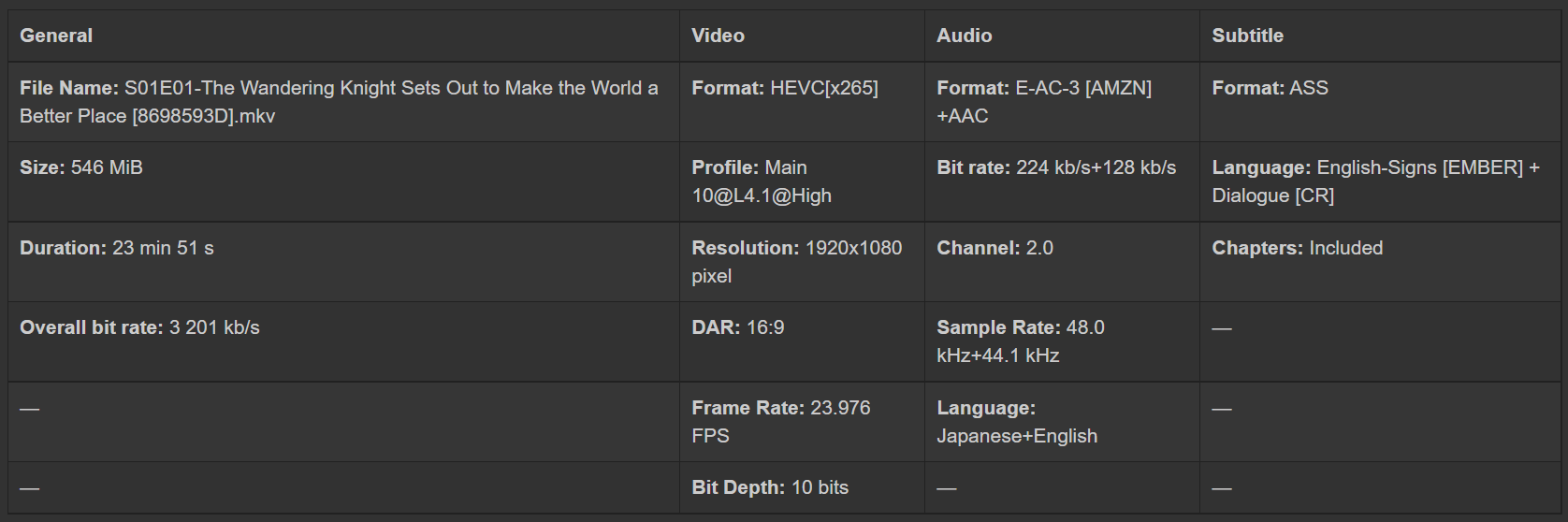
Task: Click the Subtitle column header
Action: coord(1247,36)
